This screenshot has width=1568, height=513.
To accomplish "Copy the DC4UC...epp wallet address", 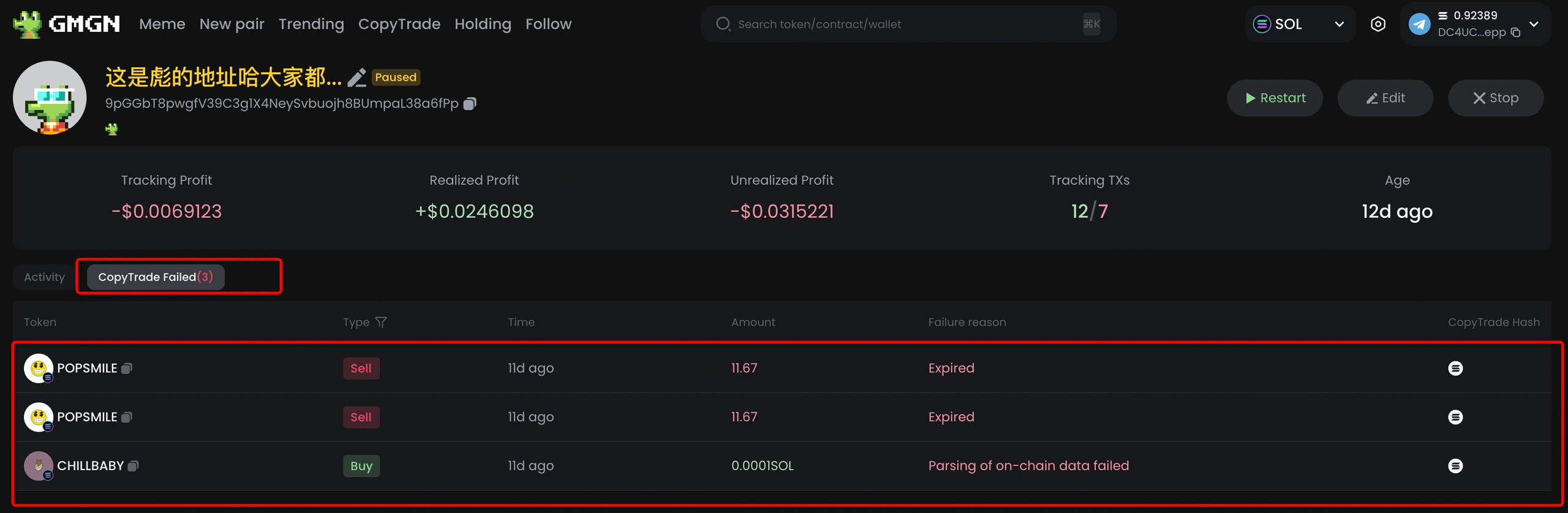I will pyautogui.click(x=1516, y=32).
